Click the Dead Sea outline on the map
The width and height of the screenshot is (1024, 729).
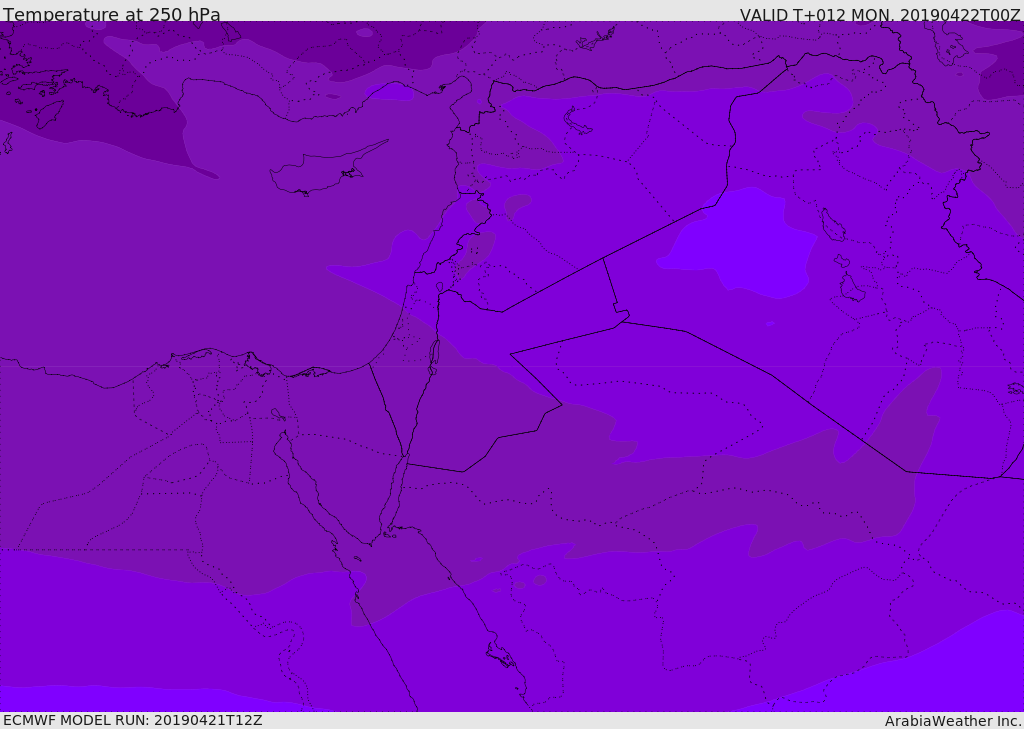[434, 358]
